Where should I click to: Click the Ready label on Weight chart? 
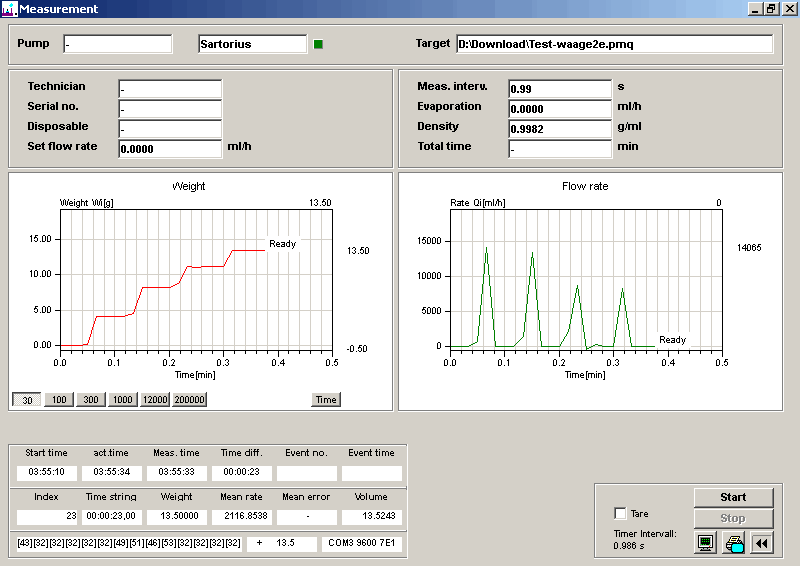click(x=283, y=244)
